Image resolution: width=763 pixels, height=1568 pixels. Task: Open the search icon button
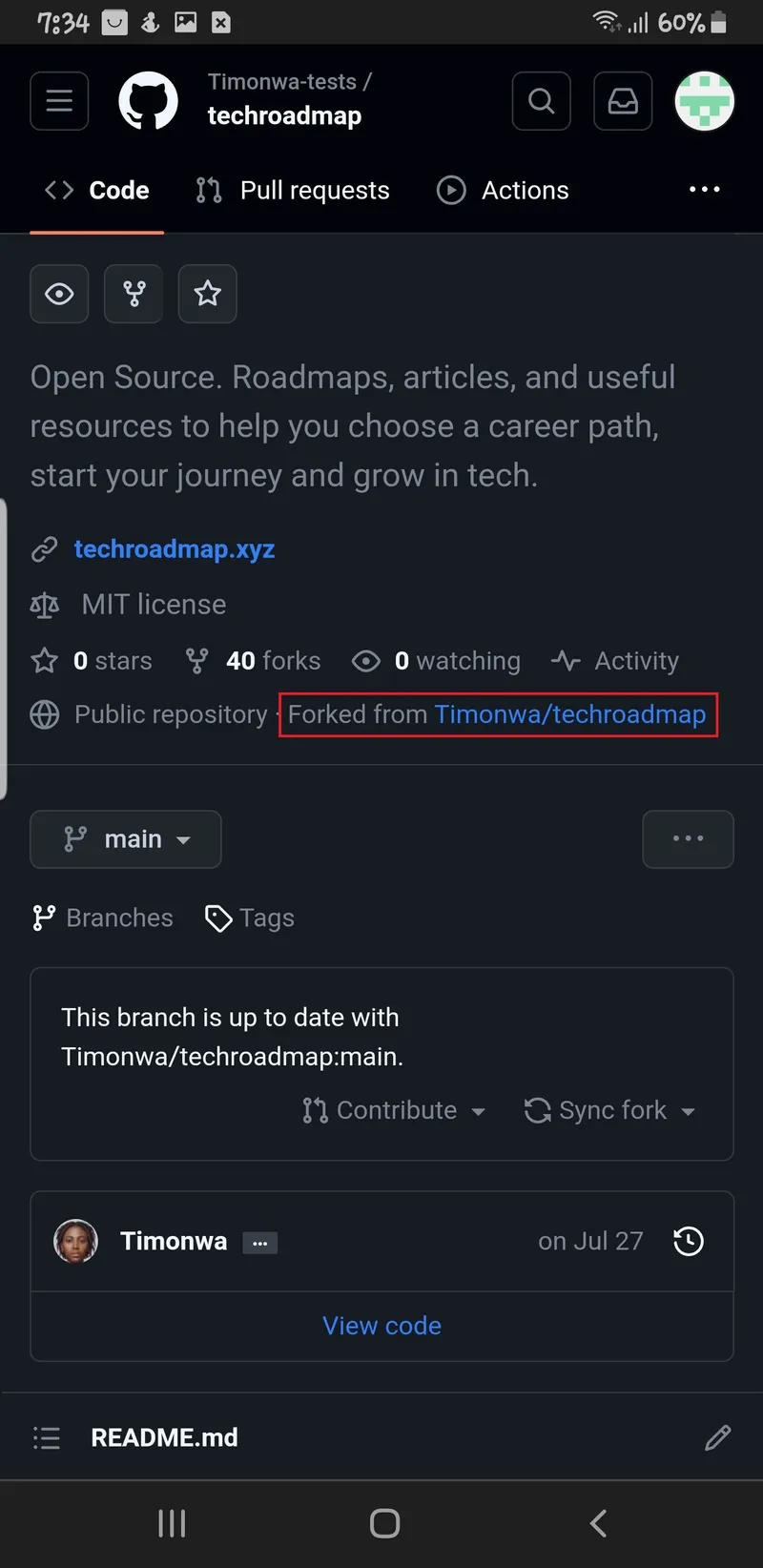pos(541,100)
